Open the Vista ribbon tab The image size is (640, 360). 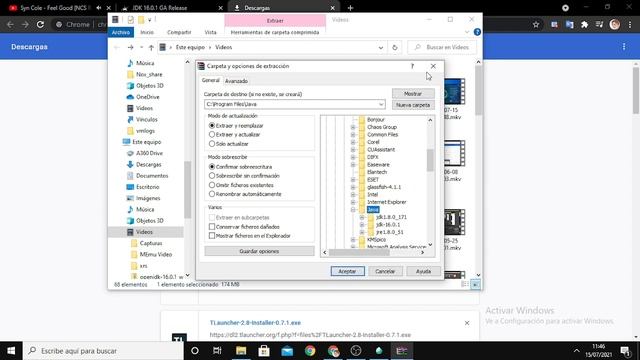pos(211,32)
